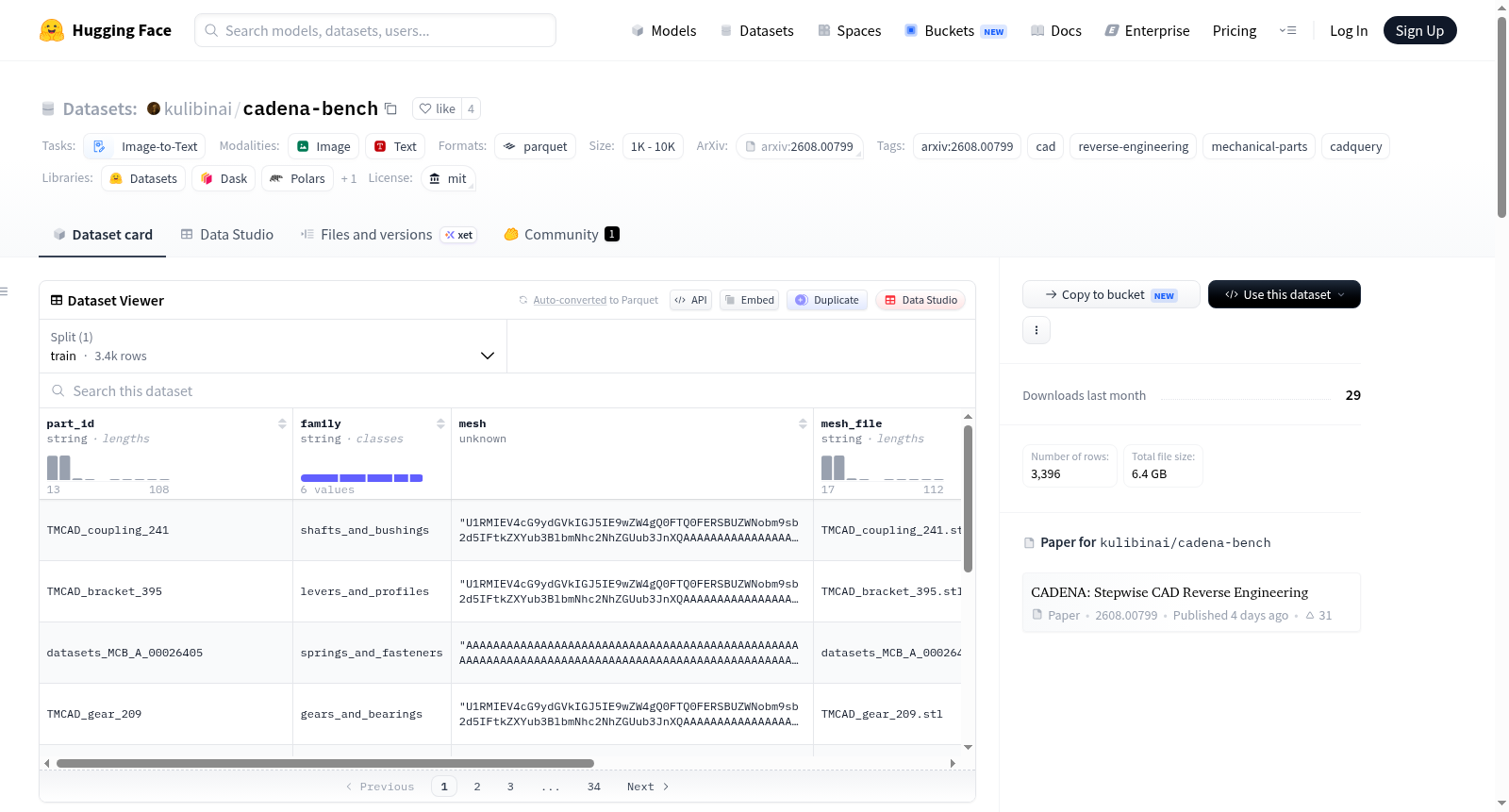Open Enterprise in the top navigation
1509x812 pixels.
pyautogui.click(x=1147, y=30)
